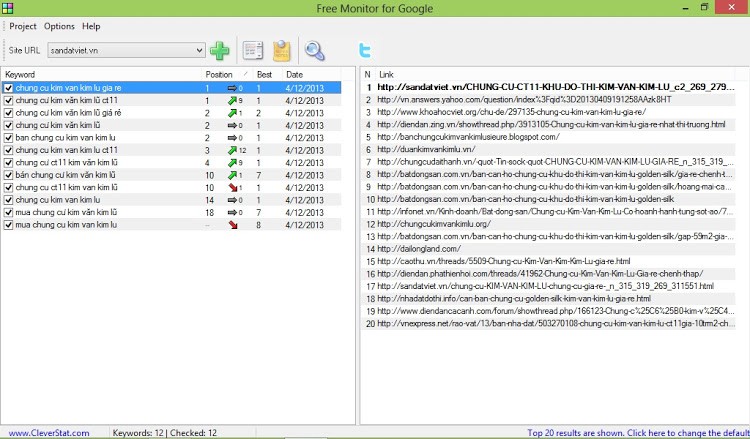Toggle checkbox for 'mua chung cư kim văn kim lũ'

coord(8,212)
